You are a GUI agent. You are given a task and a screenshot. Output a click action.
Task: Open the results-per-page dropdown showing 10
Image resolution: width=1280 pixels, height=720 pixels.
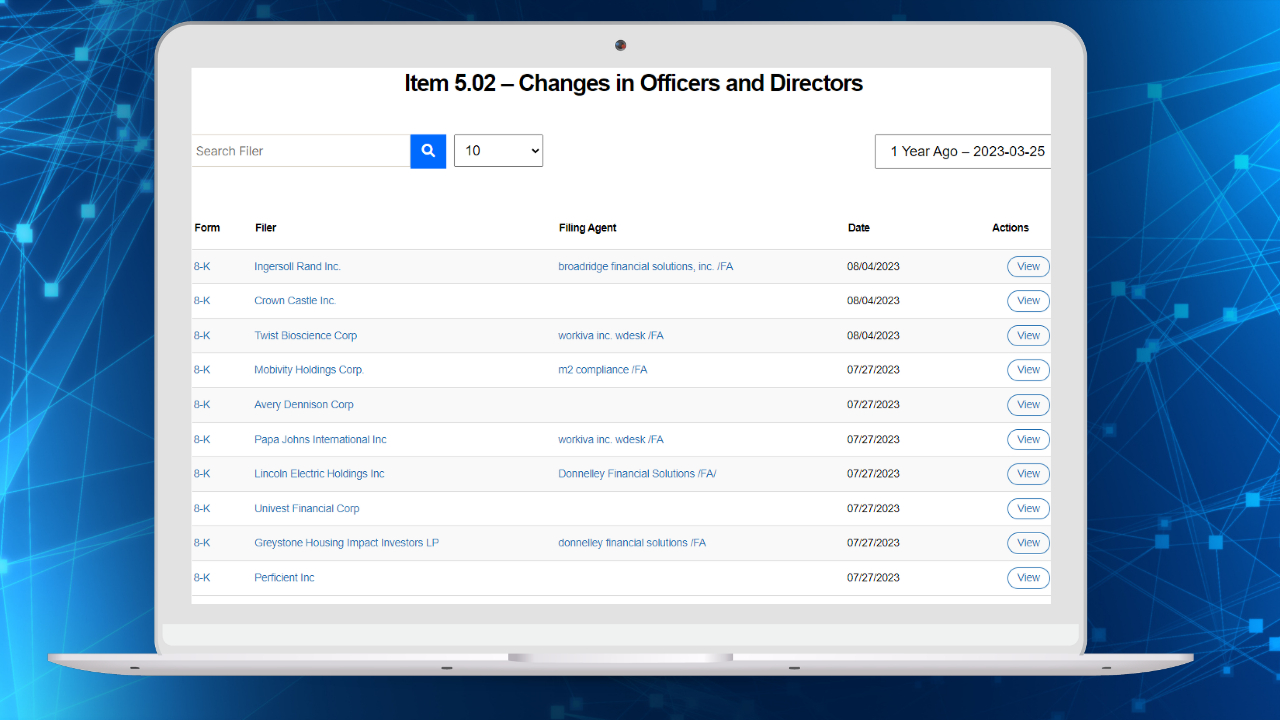pyautogui.click(x=498, y=151)
